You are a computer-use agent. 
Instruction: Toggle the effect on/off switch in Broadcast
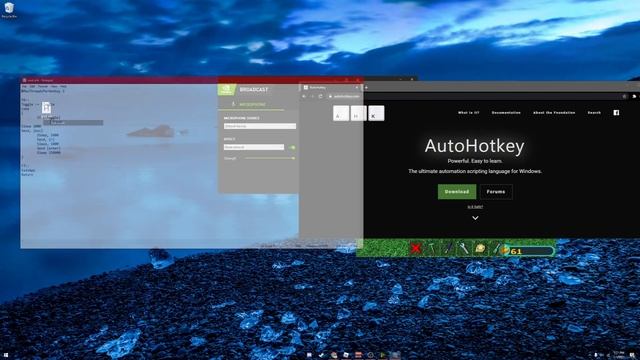292,147
